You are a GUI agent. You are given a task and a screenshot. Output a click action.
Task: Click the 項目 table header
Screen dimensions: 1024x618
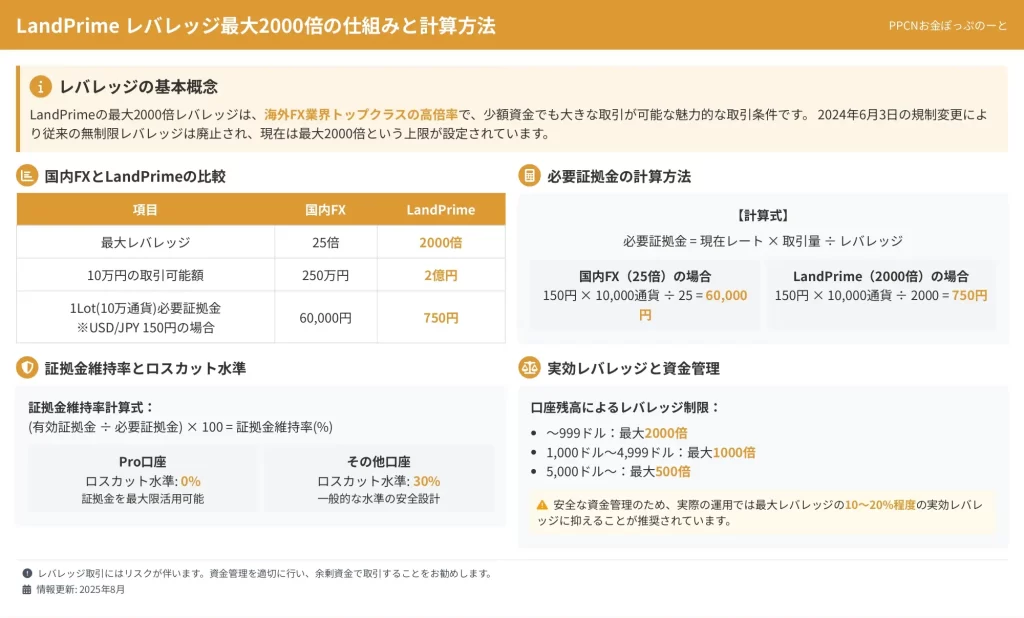(x=145, y=210)
